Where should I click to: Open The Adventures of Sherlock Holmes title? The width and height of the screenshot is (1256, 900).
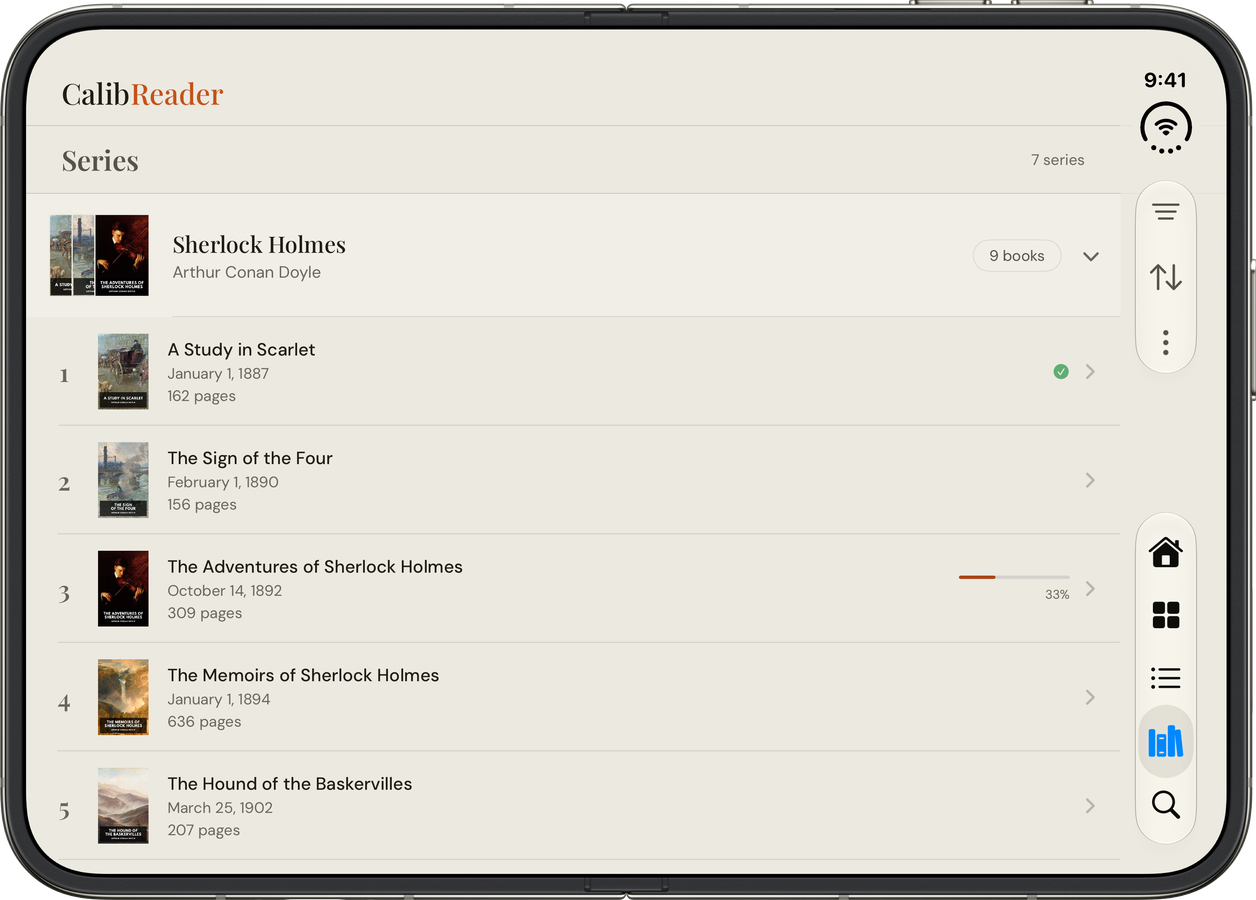pyautogui.click(x=315, y=567)
